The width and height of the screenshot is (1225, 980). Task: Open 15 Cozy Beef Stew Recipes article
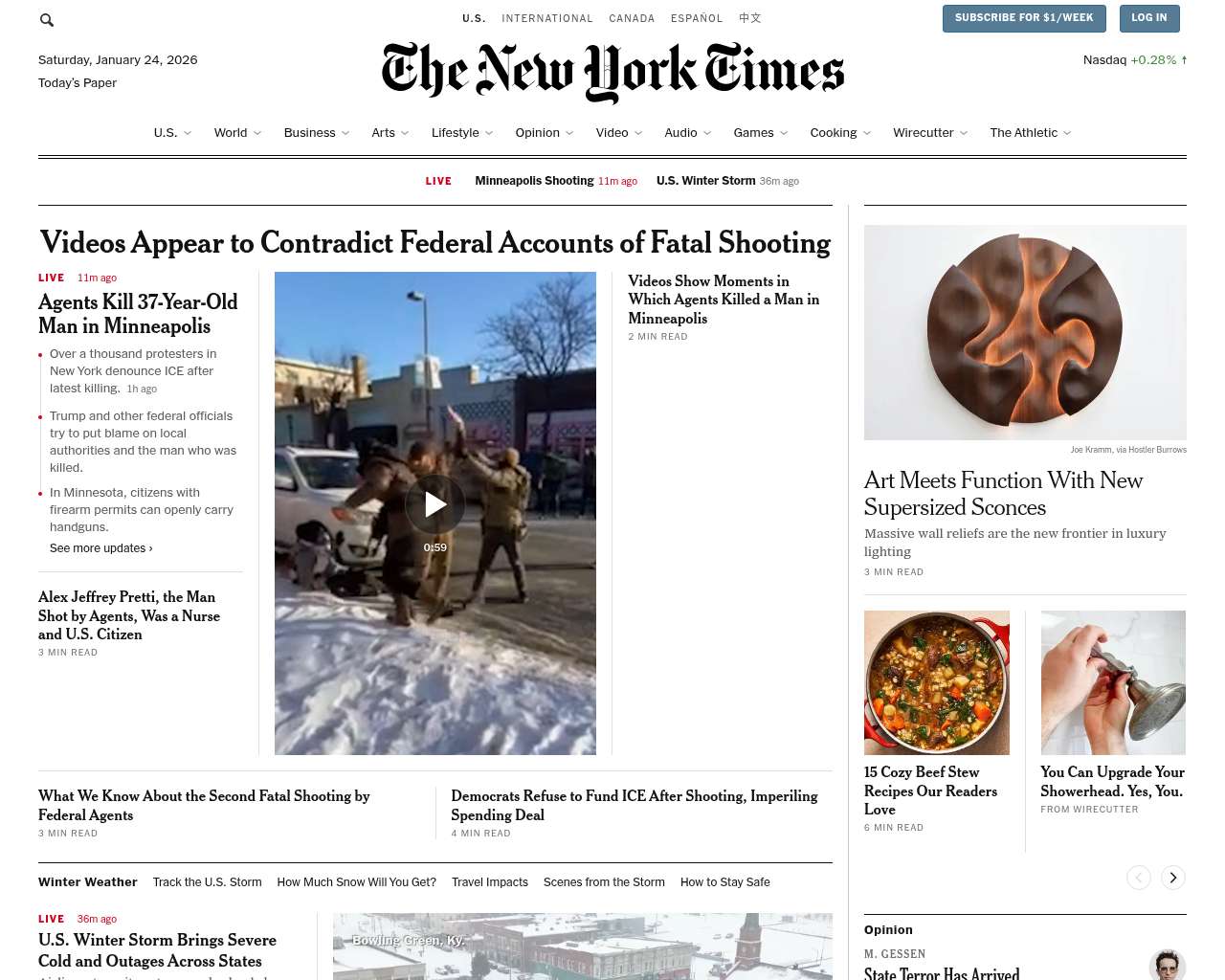click(930, 791)
